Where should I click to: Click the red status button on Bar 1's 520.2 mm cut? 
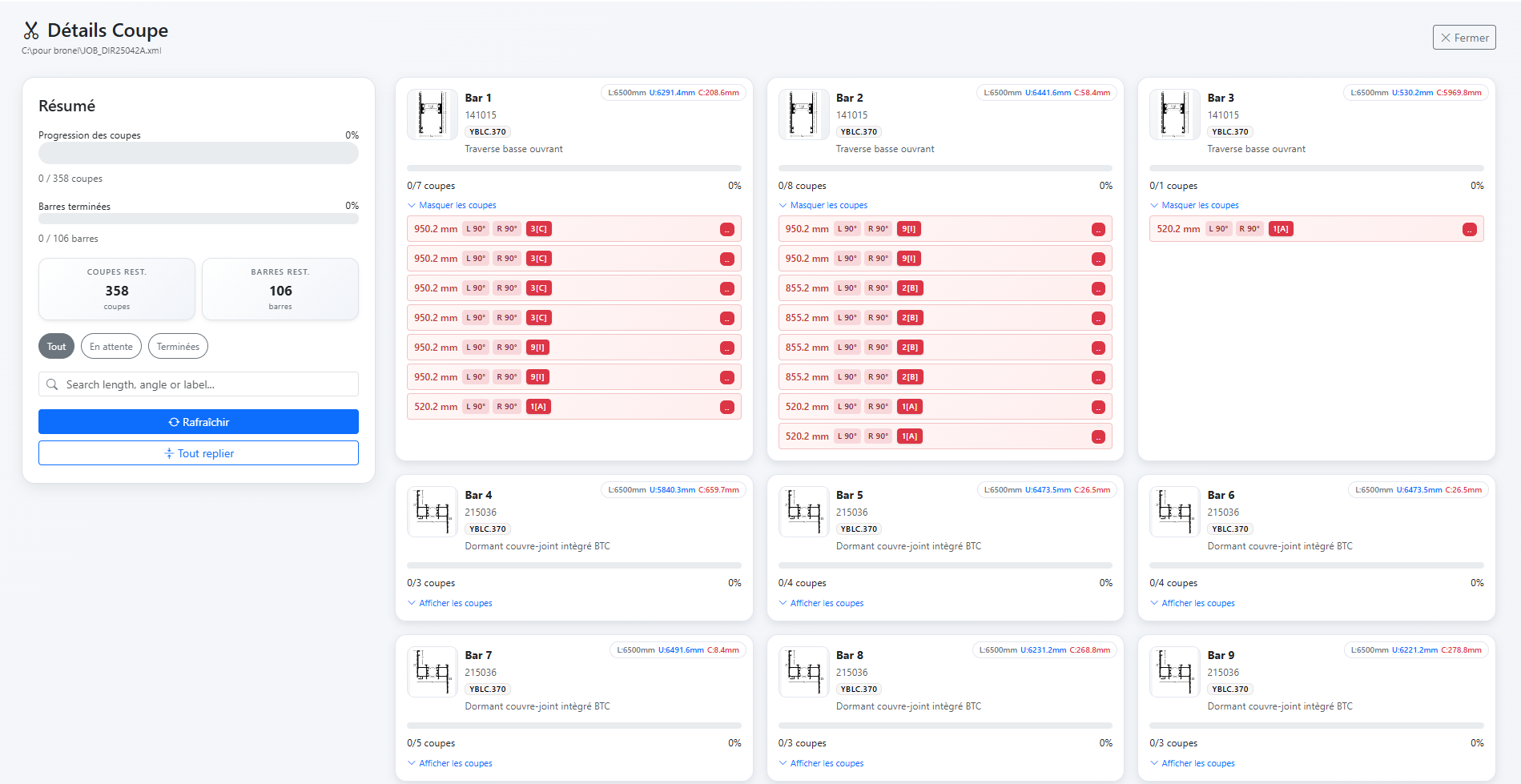[726, 408]
